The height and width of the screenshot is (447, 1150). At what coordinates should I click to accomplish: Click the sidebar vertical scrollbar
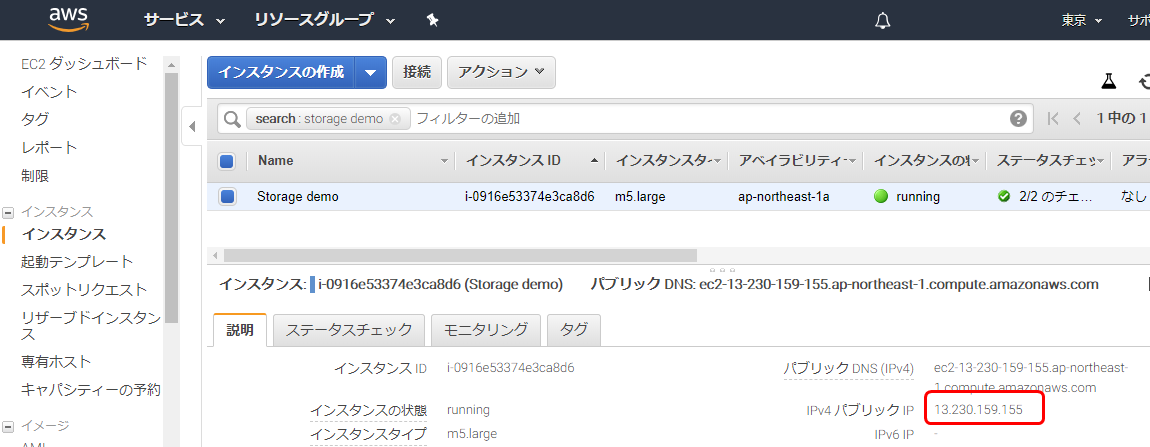(172, 198)
